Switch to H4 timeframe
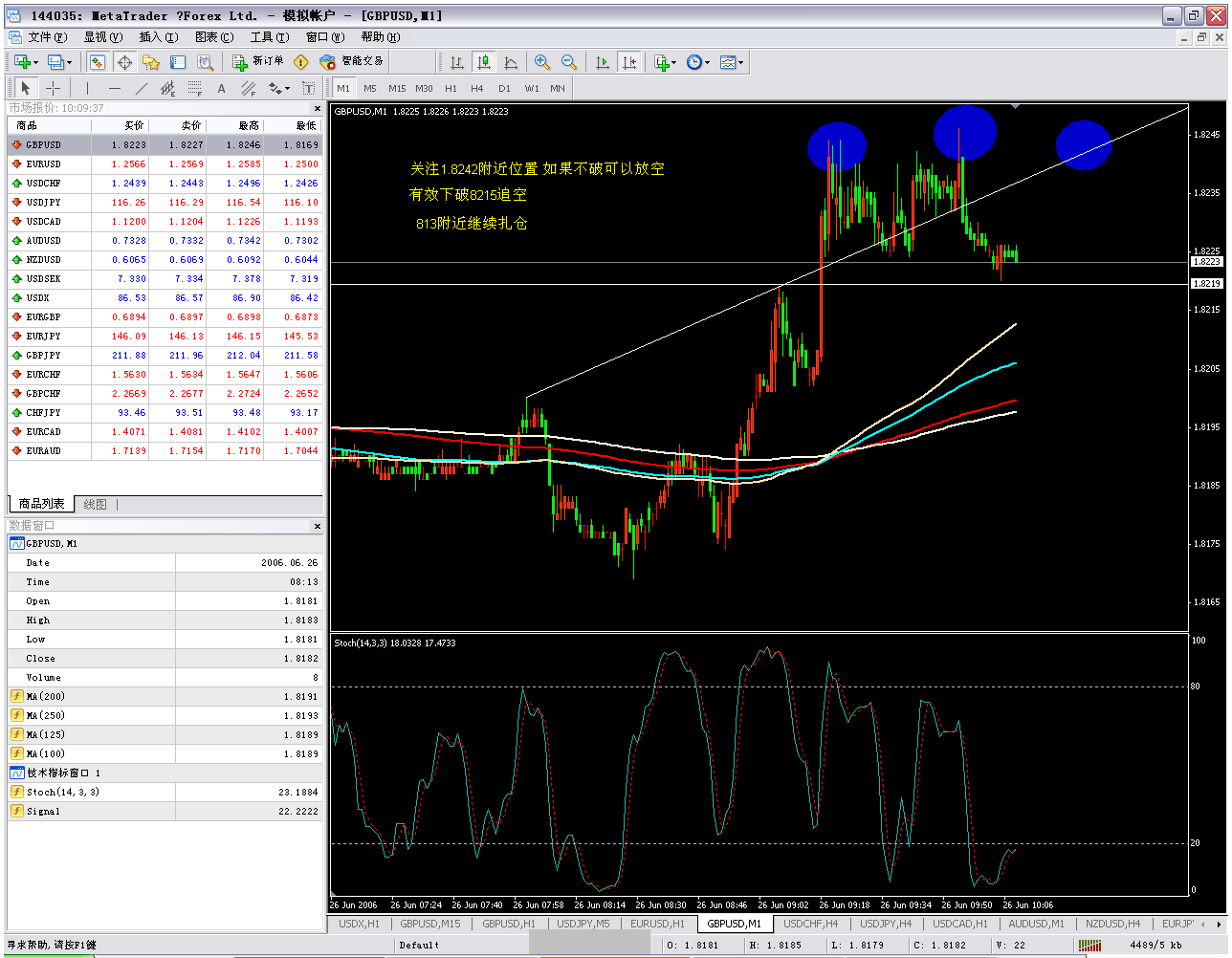1232x958 pixels. click(x=477, y=88)
